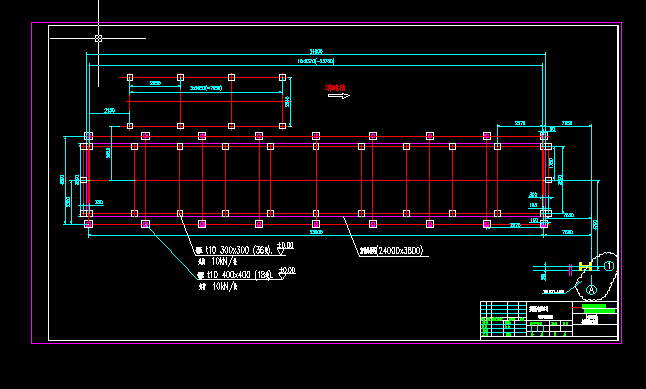The height and width of the screenshot is (389, 646).
Task: Select the top-left magenta column node of the main grid
Action: [88, 136]
